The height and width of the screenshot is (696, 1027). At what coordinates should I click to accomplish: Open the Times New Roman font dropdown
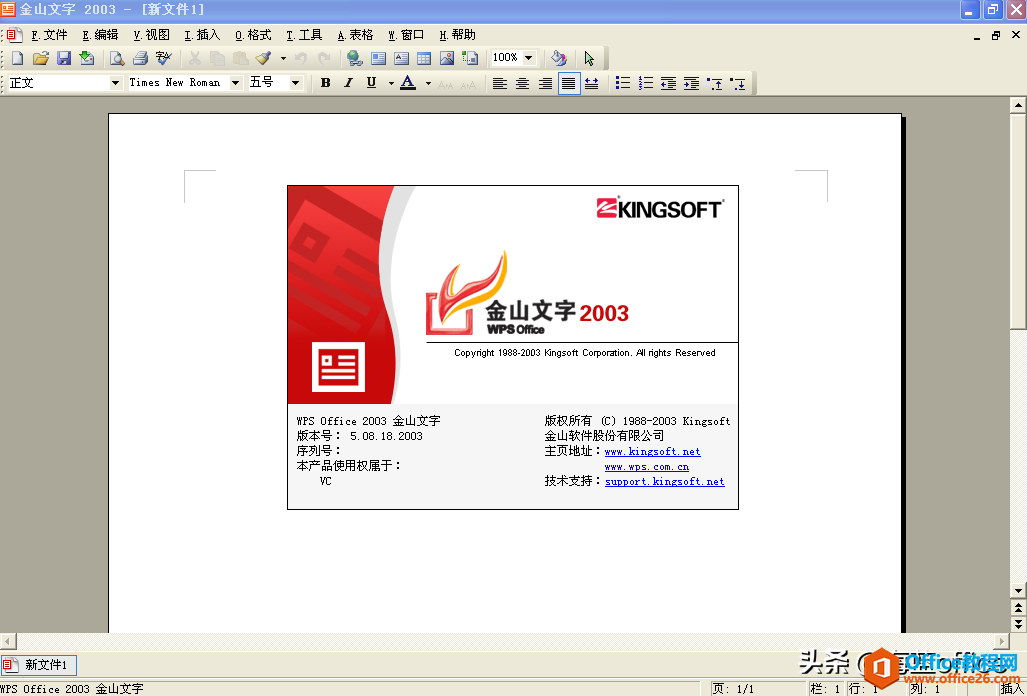coord(236,83)
